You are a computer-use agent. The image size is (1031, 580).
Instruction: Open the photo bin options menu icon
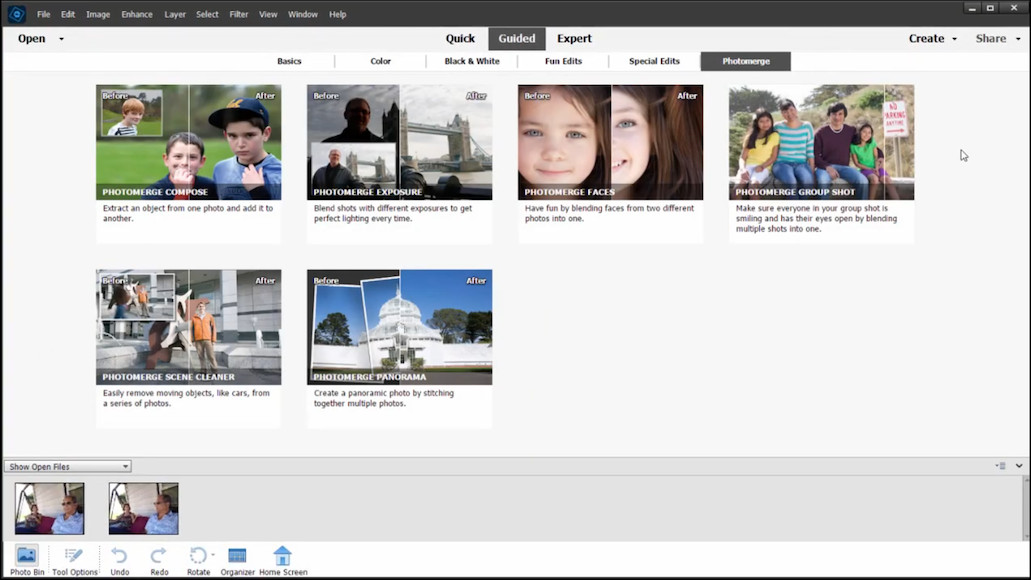(1000, 466)
